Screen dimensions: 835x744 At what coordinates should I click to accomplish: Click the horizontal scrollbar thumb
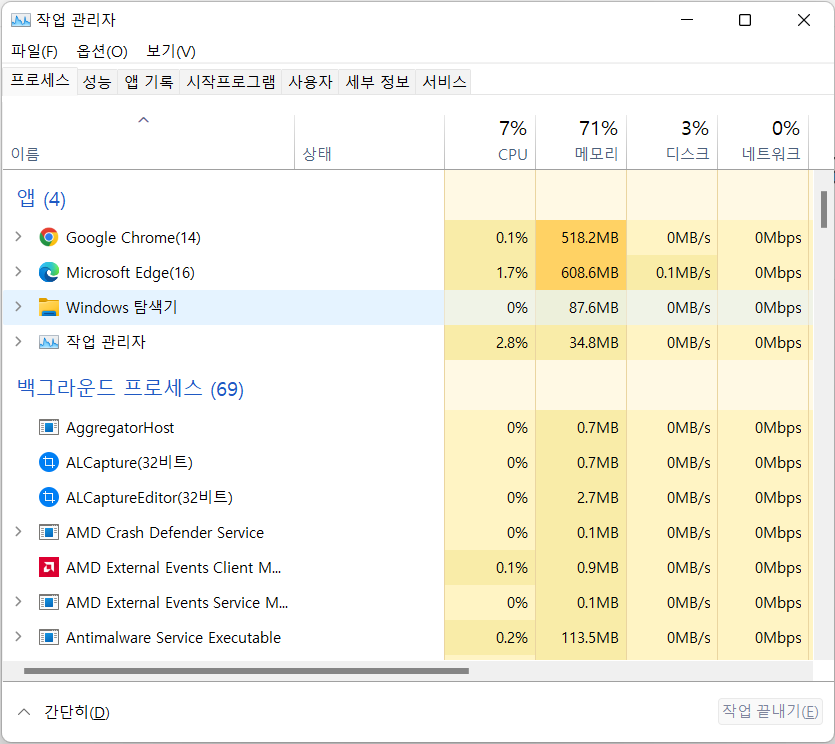click(x=246, y=671)
